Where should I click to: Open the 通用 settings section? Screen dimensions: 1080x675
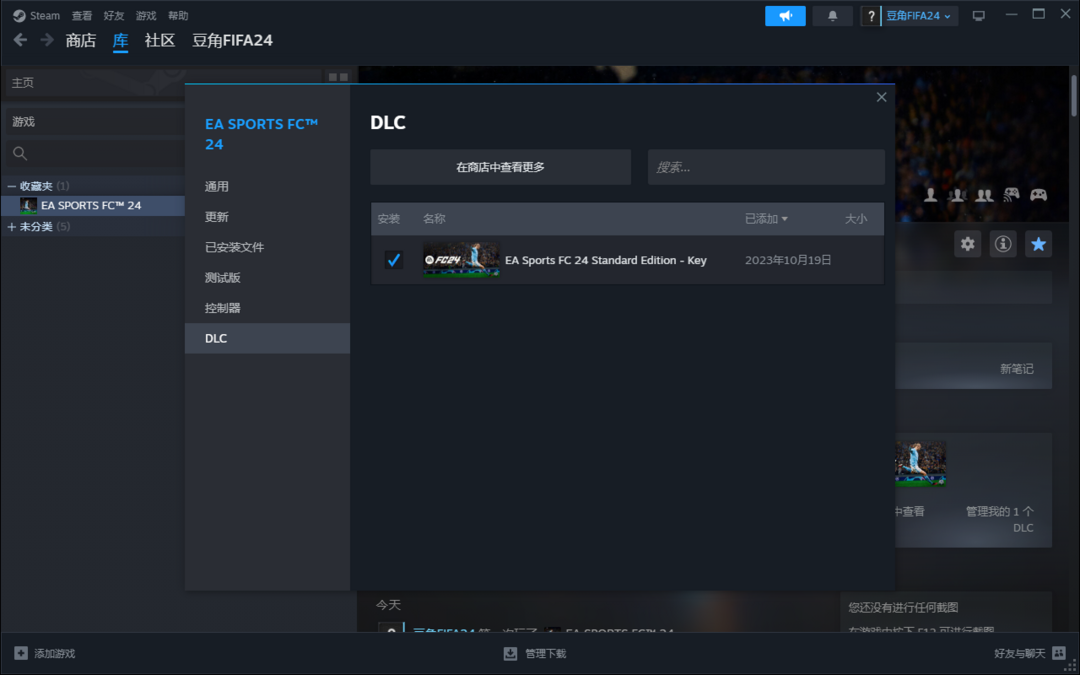coord(267,187)
